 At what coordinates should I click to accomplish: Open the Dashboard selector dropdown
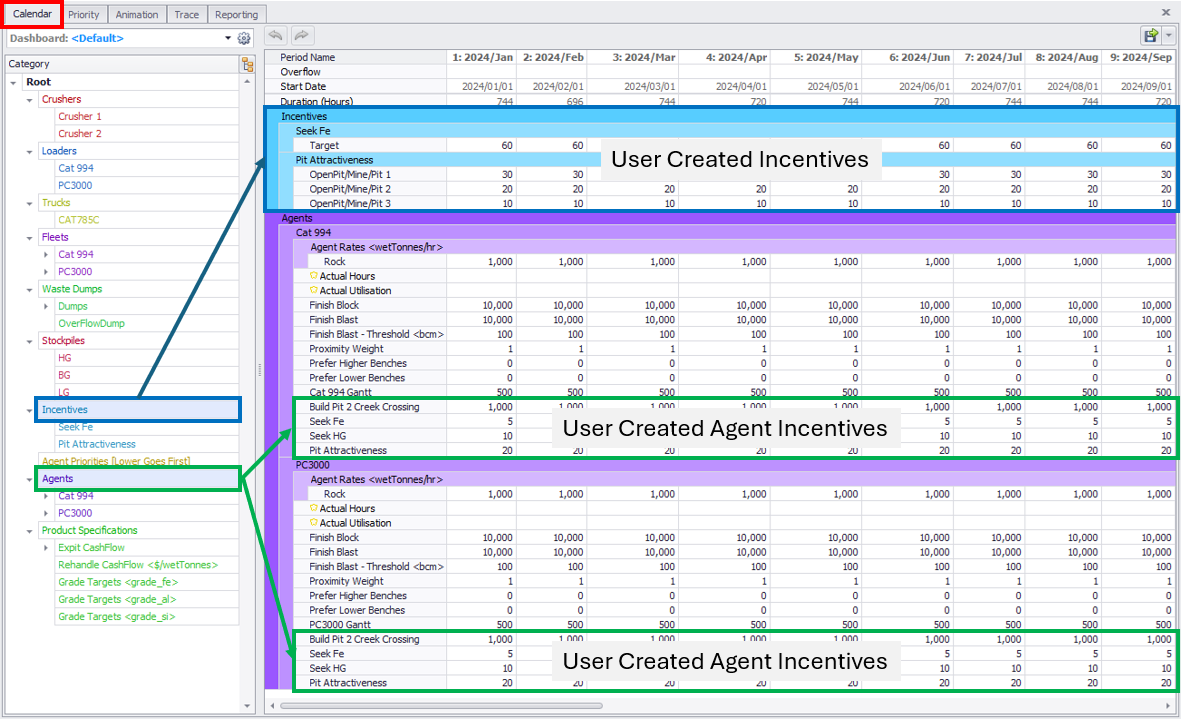[228, 38]
